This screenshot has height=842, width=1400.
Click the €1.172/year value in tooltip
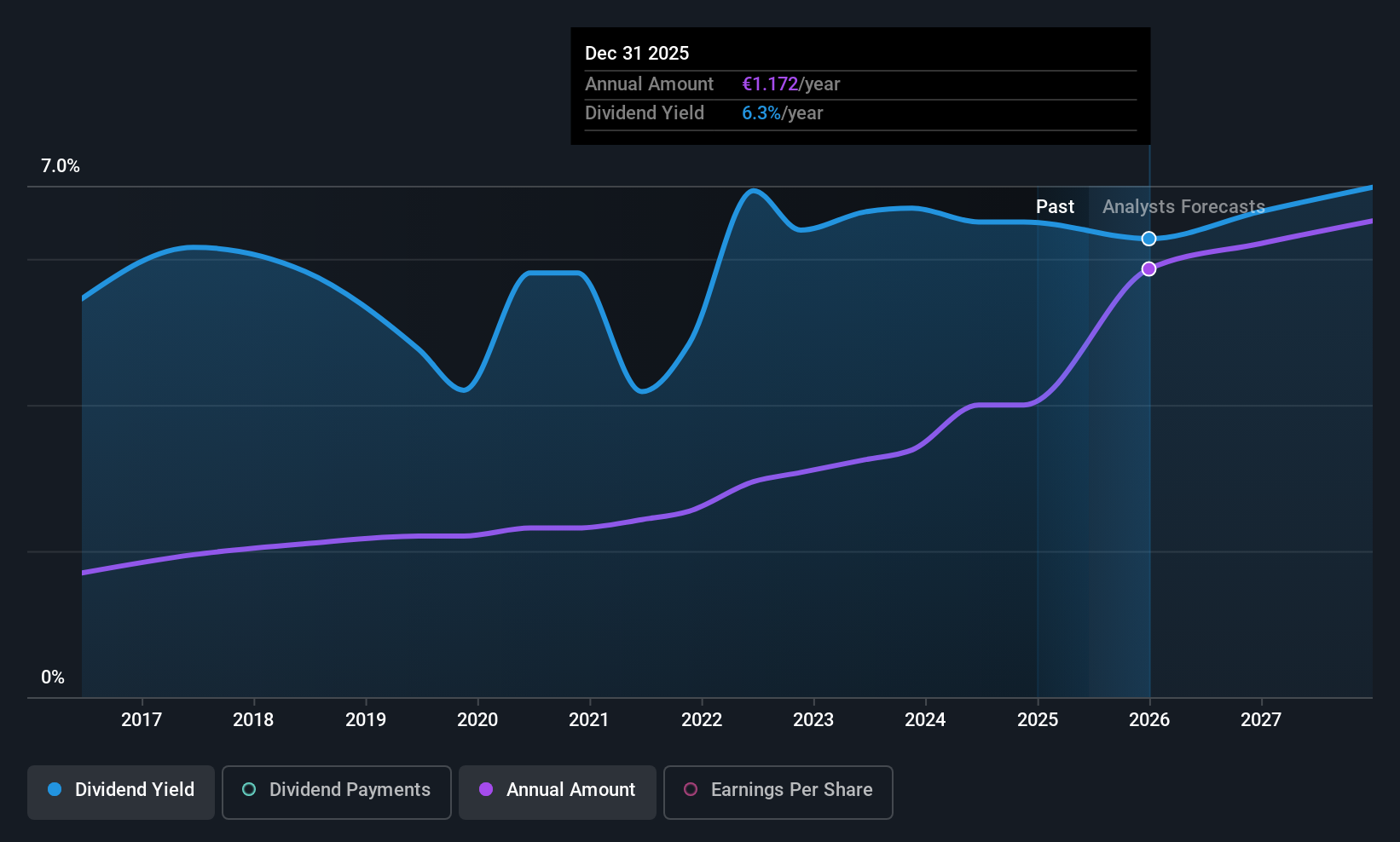pyautogui.click(x=791, y=84)
